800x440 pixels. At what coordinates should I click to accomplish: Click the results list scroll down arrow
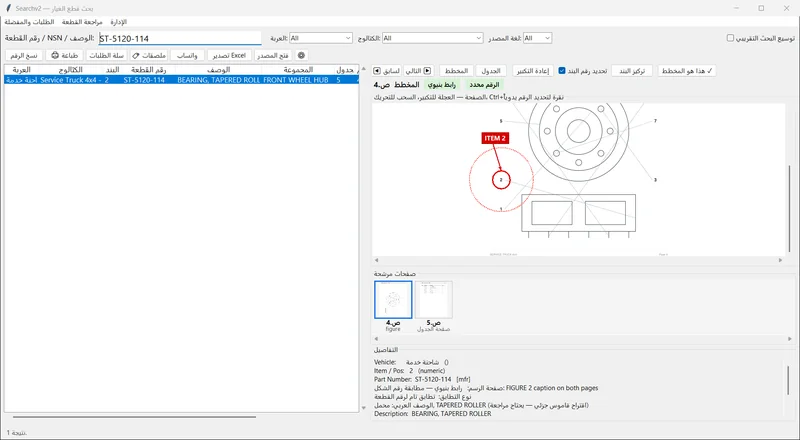pos(363,408)
